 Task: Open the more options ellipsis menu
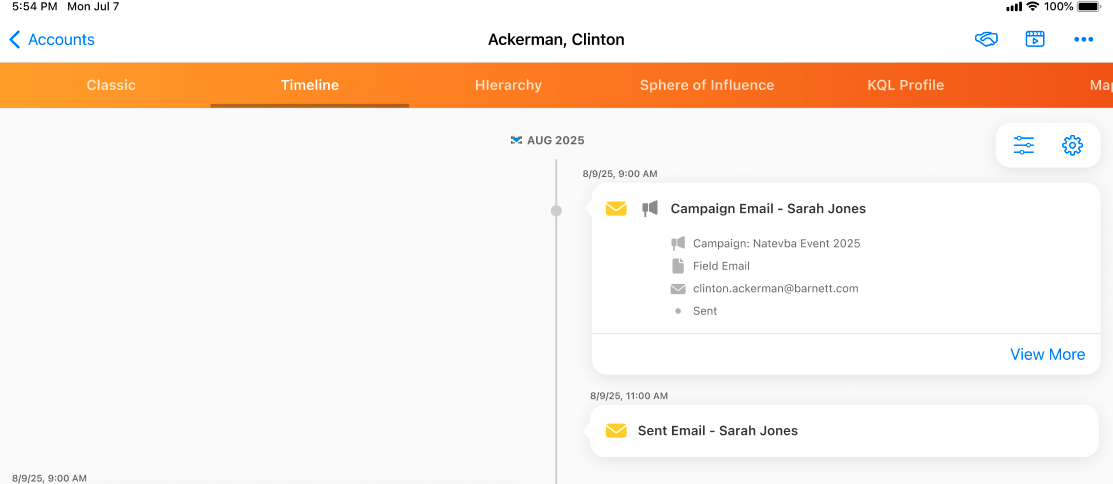pos(1084,40)
